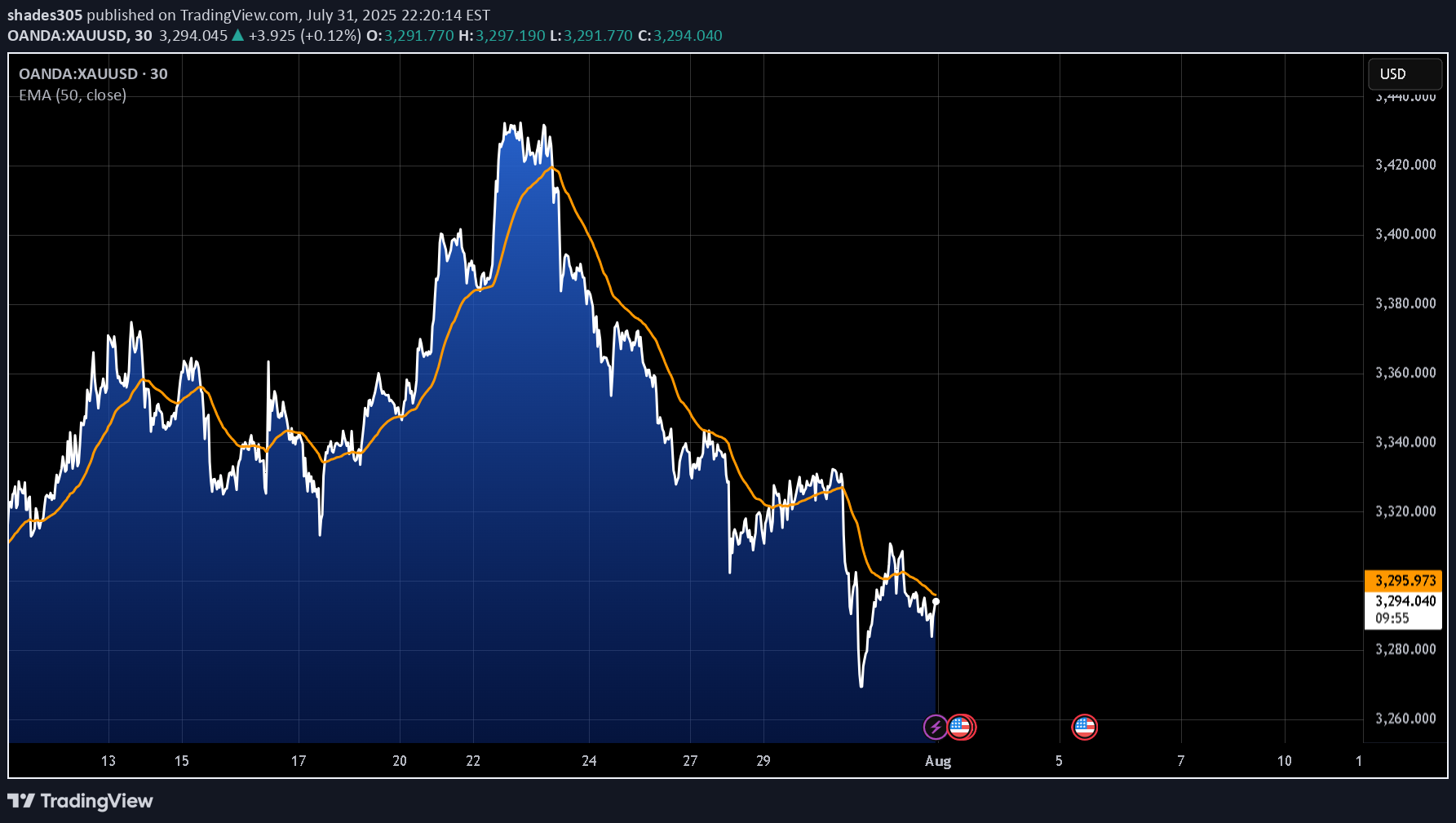Select the EMA (50, close) indicator legend
This screenshot has width=1456, height=823.
pyautogui.click(x=73, y=95)
